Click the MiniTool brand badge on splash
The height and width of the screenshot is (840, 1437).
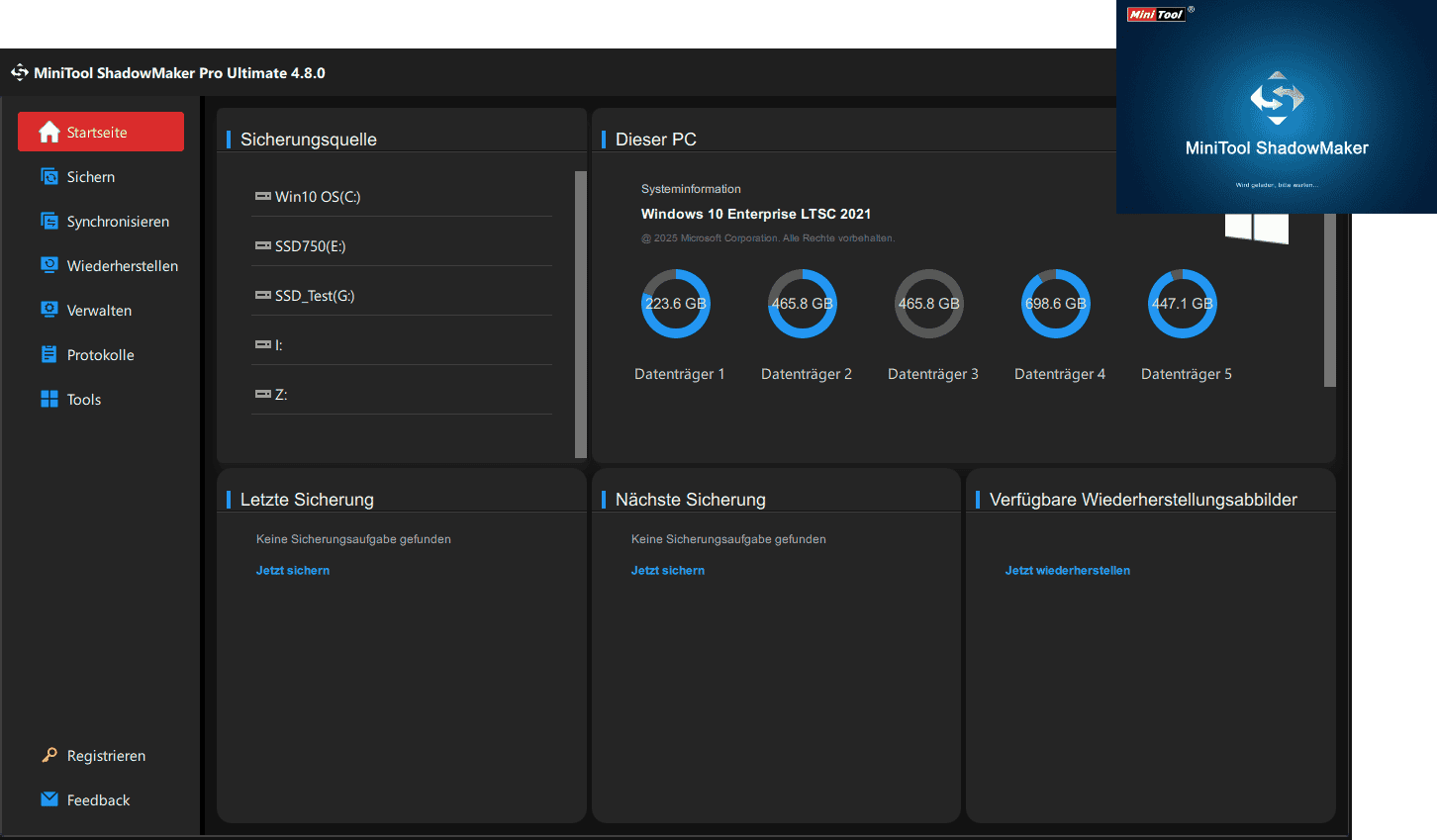pos(1157,14)
